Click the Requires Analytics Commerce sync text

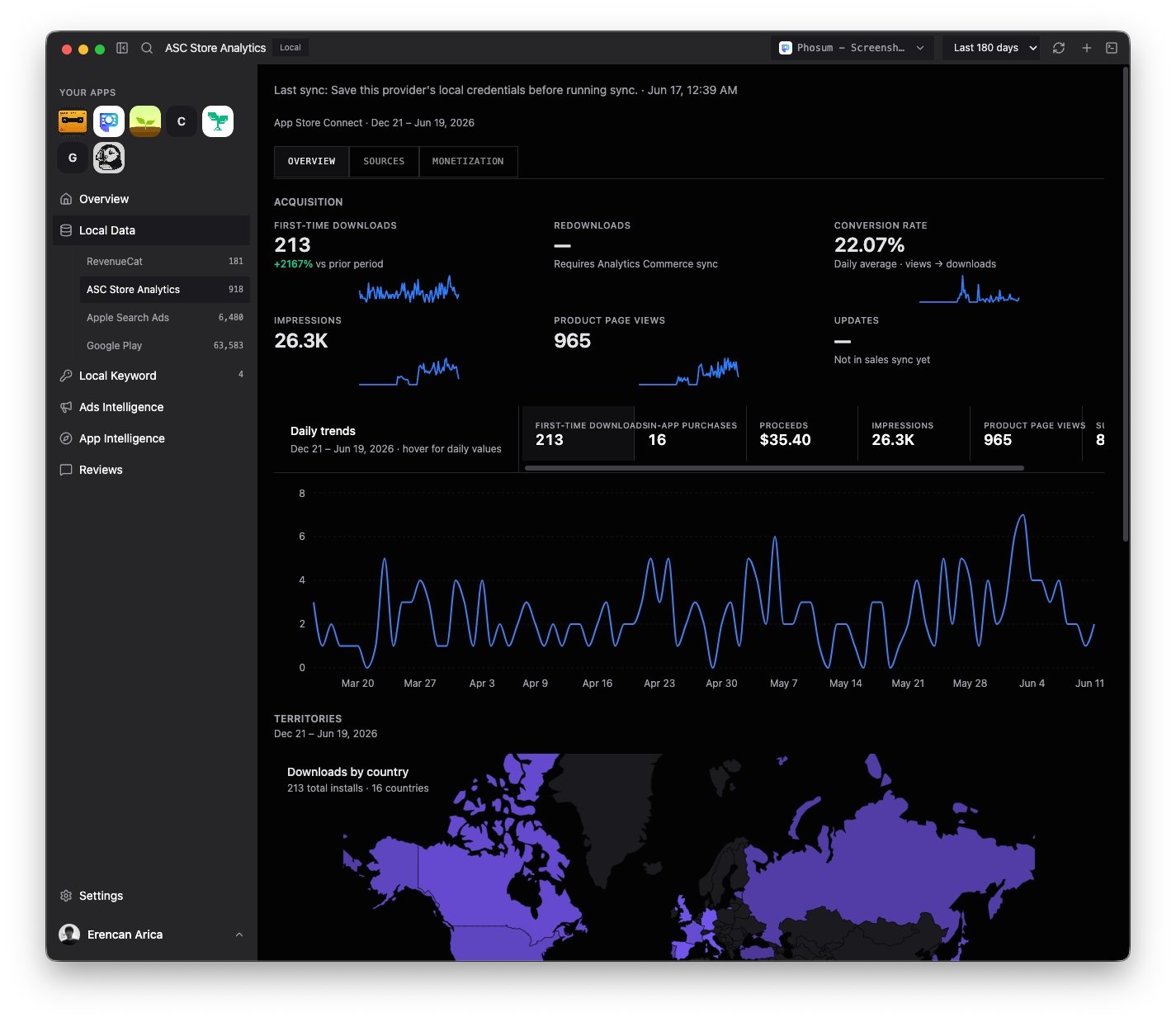635,264
